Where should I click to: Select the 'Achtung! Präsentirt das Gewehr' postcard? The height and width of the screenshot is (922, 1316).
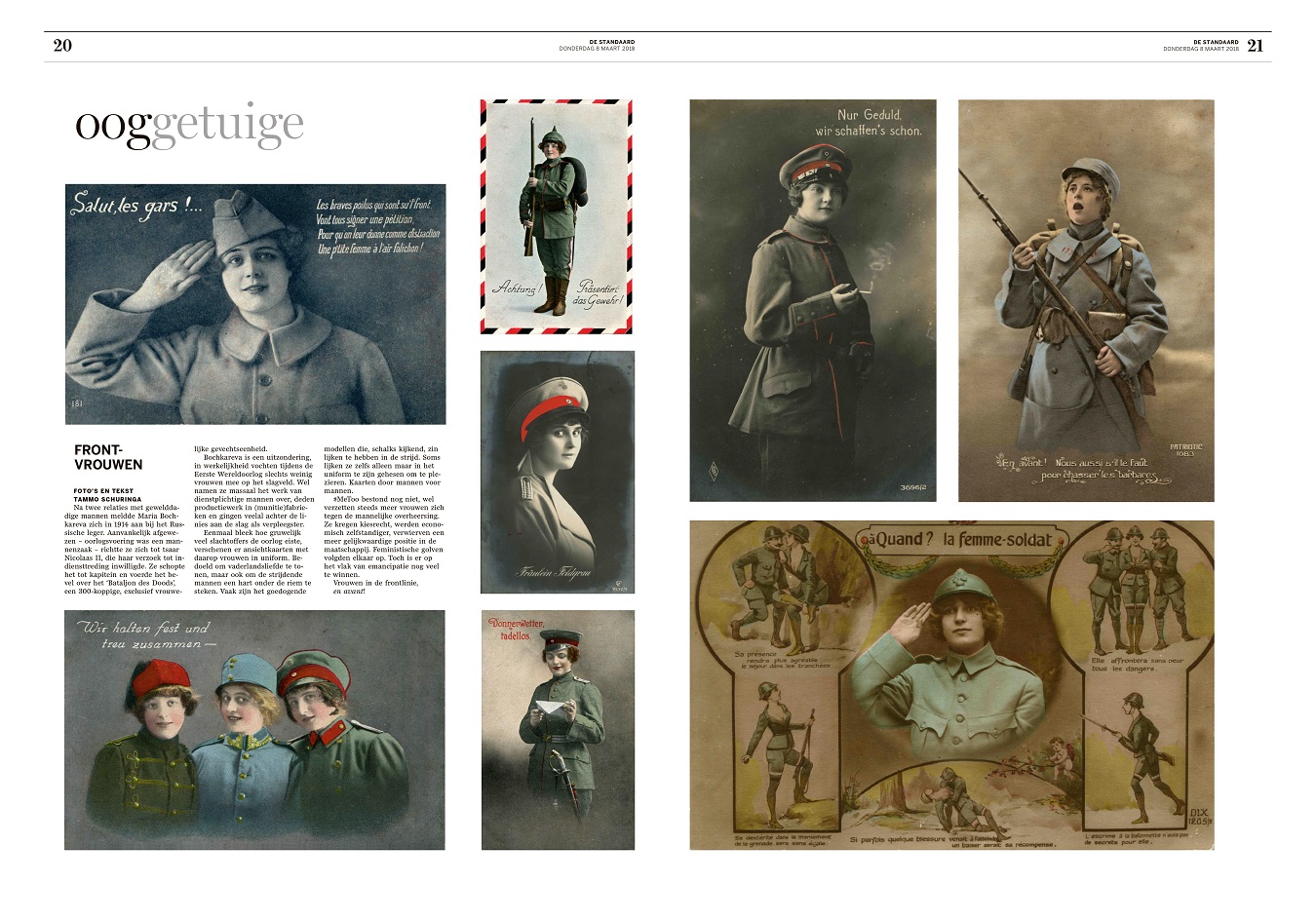(558, 216)
